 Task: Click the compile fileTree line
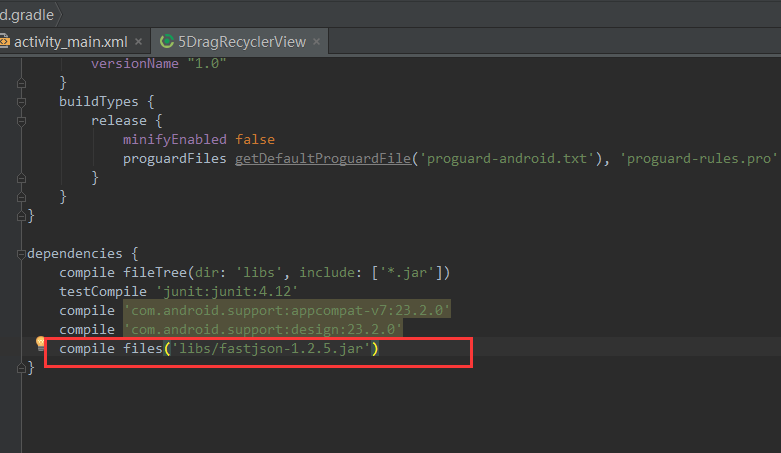(x=255, y=273)
